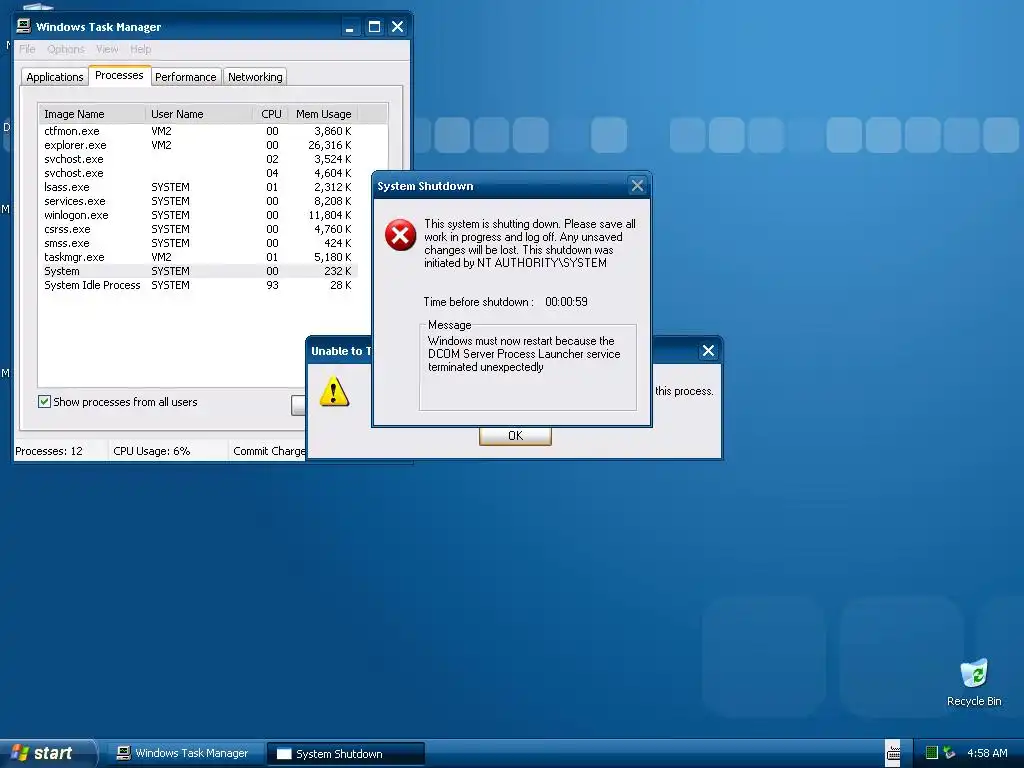Open the File menu in Task Manager
Screen dimensions: 1024x768
(x=27, y=49)
